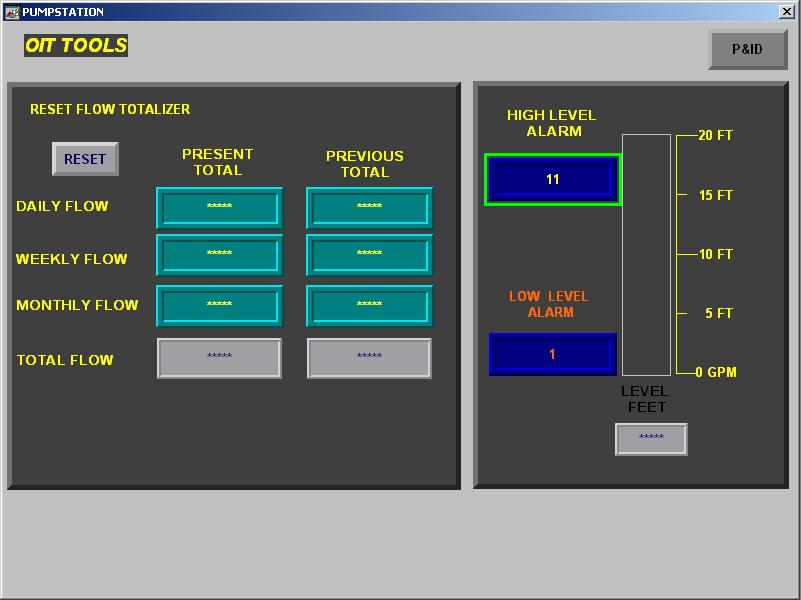Click the OIT TOOLS header label
The height and width of the screenshot is (600, 801).
pyautogui.click(x=76, y=45)
